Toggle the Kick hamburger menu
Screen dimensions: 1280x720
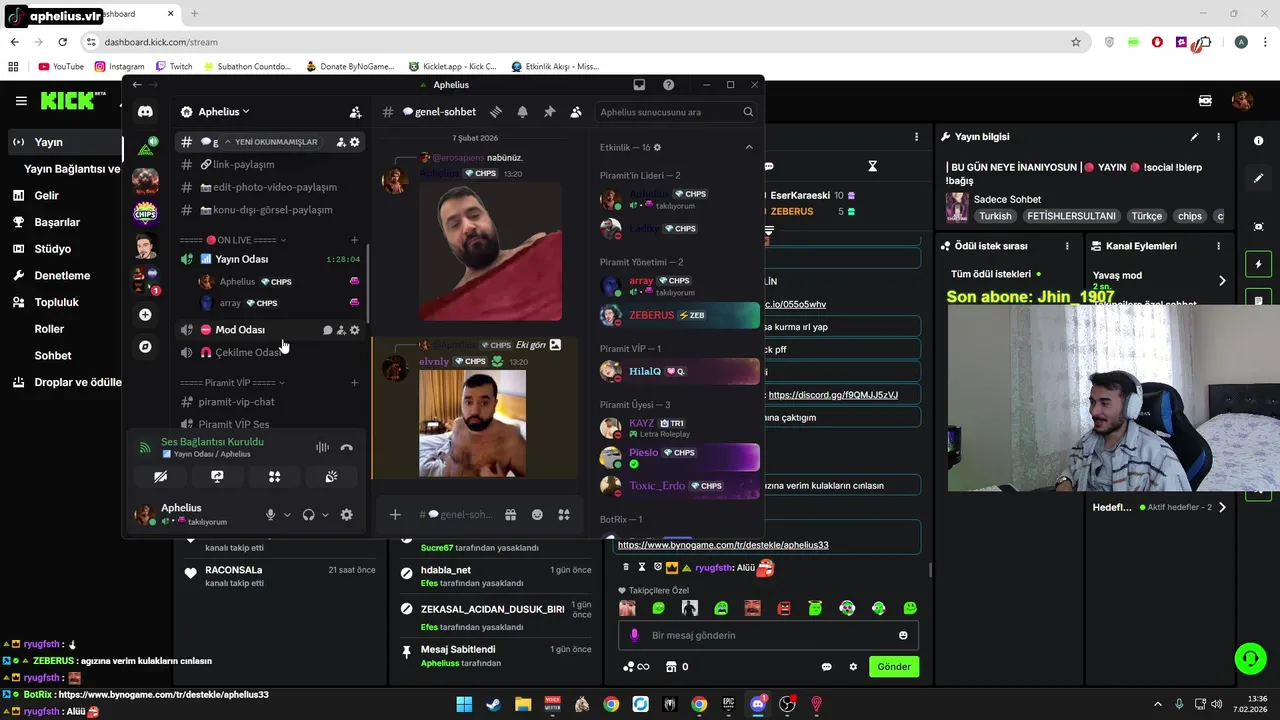[21, 101]
